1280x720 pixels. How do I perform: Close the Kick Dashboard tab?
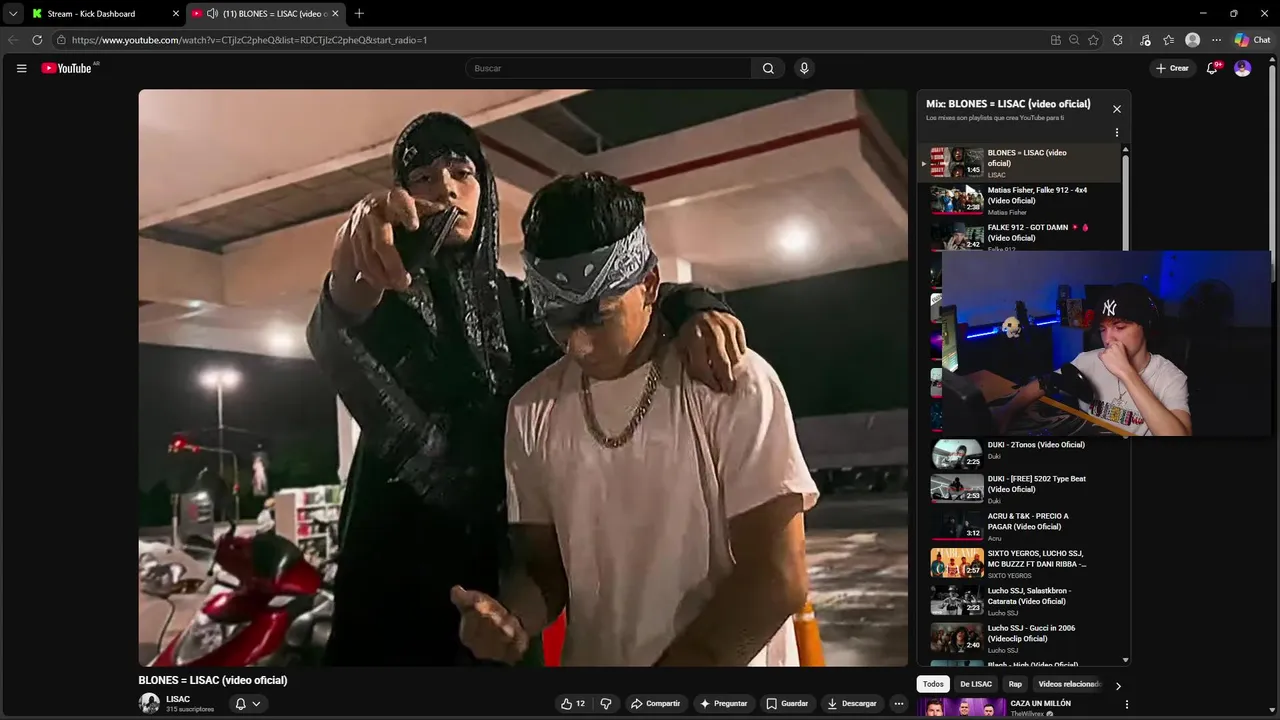click(x=176, y=14)
